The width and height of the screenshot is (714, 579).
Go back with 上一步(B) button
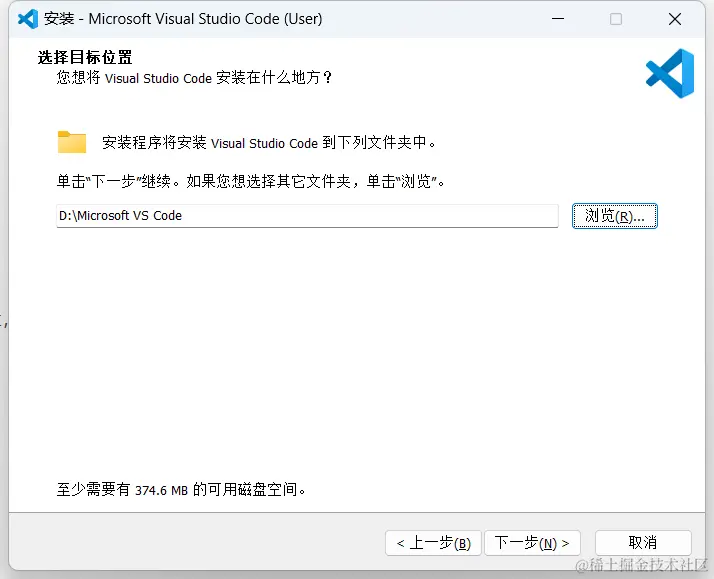tap(433, 543)
